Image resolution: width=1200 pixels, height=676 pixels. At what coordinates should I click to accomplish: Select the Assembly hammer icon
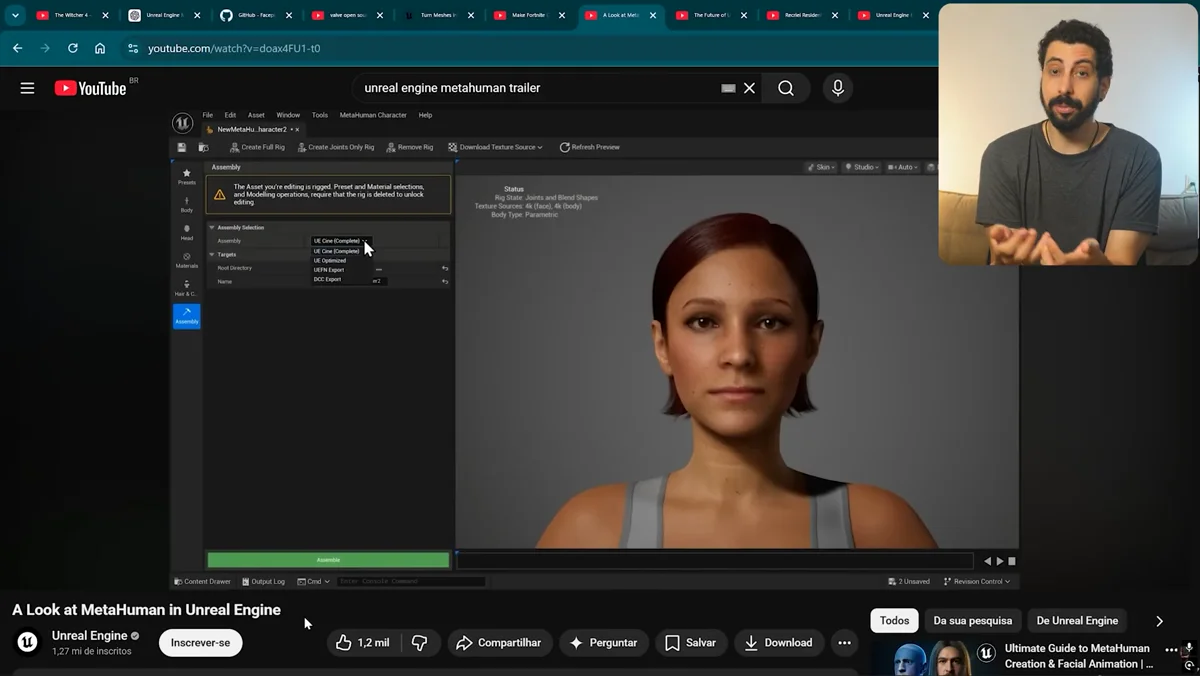coord(186,316)
